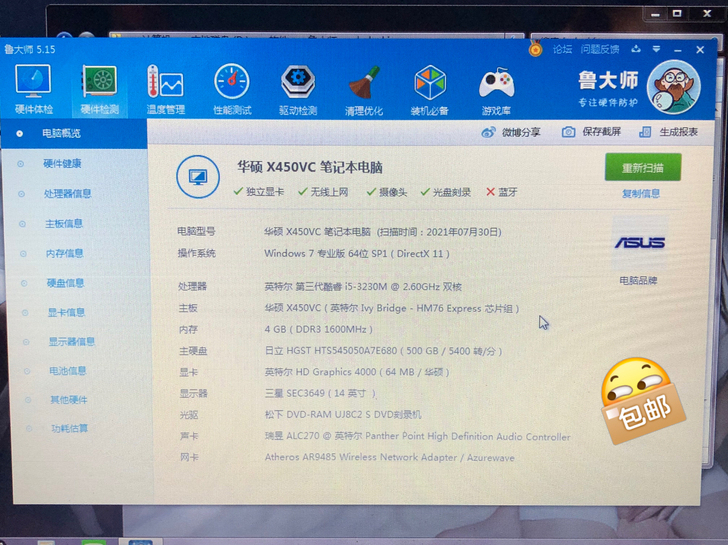Click 主硬盘 HGST HTS545050A7E680 value

click(384, 351)
